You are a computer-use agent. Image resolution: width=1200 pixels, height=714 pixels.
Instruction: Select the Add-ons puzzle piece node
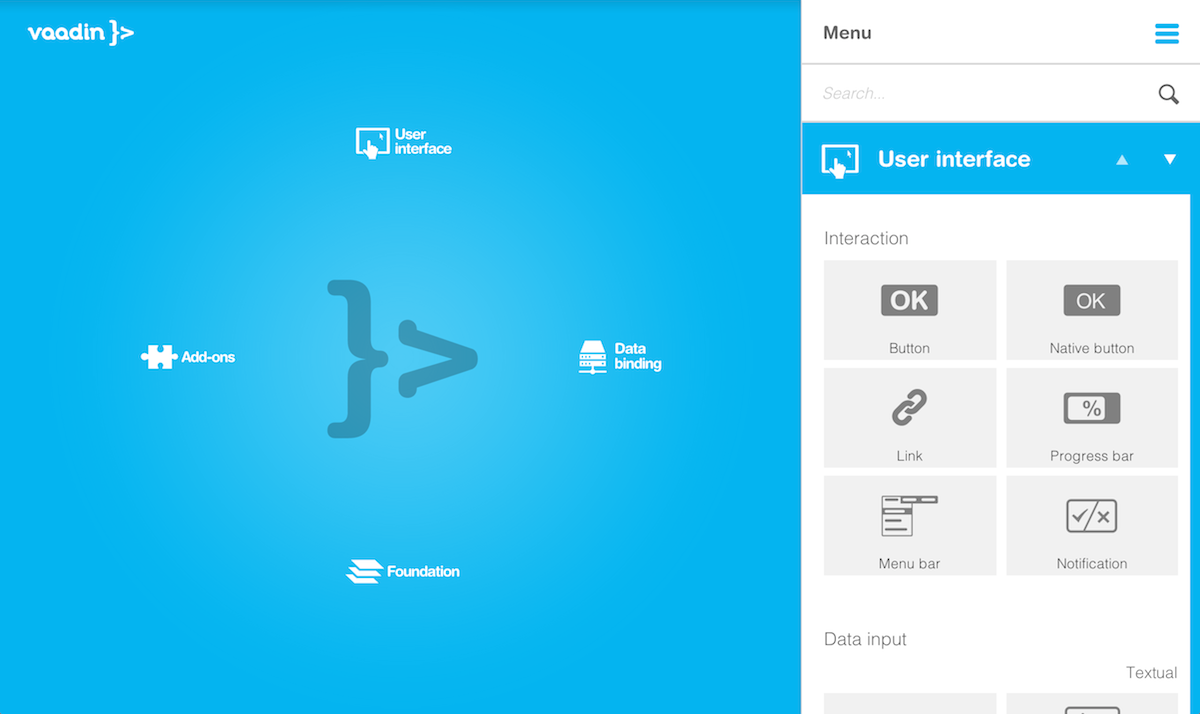(x=188, y=357)
